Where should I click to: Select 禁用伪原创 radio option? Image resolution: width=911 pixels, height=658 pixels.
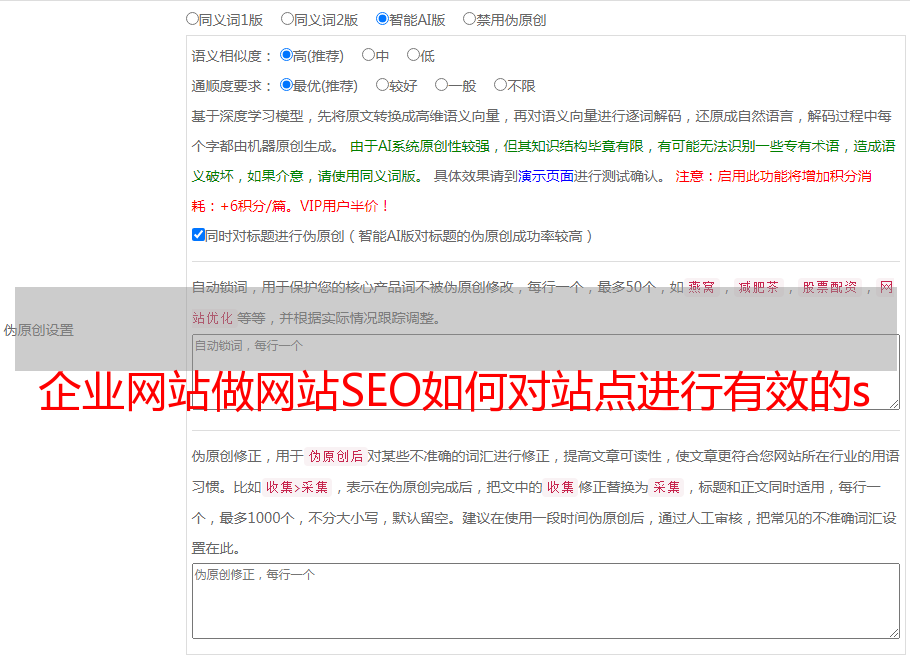click(469, 19)
